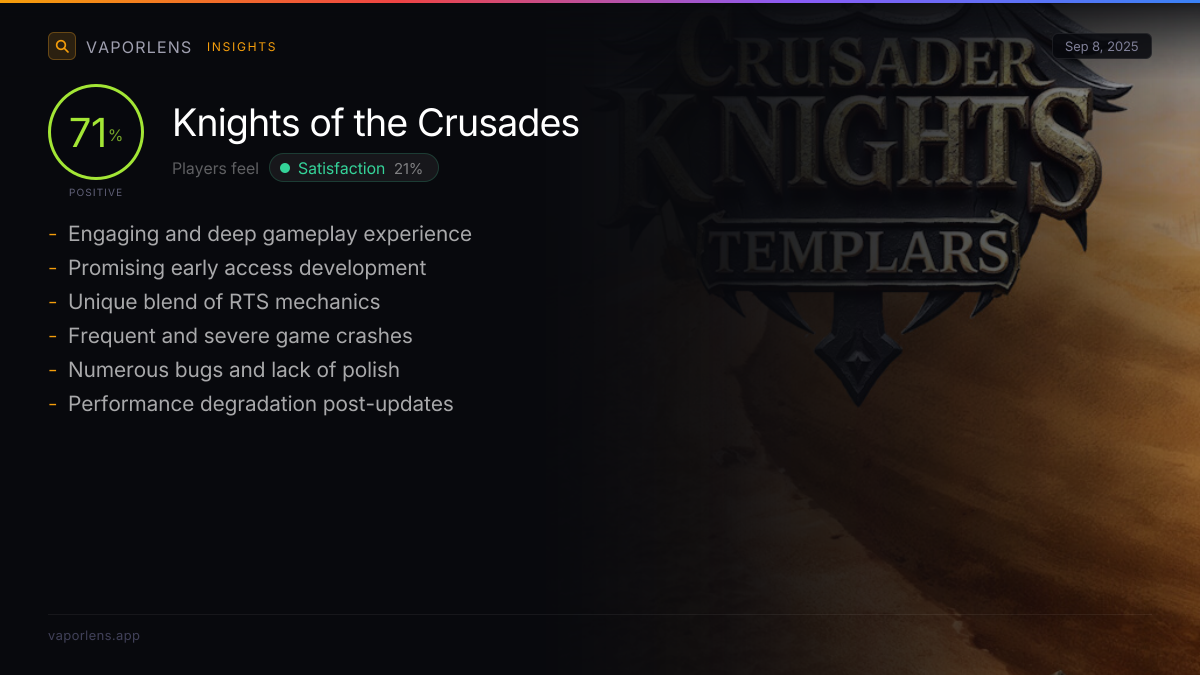Select 'Performance degradation post-updates' point

[x=260, y=404]
